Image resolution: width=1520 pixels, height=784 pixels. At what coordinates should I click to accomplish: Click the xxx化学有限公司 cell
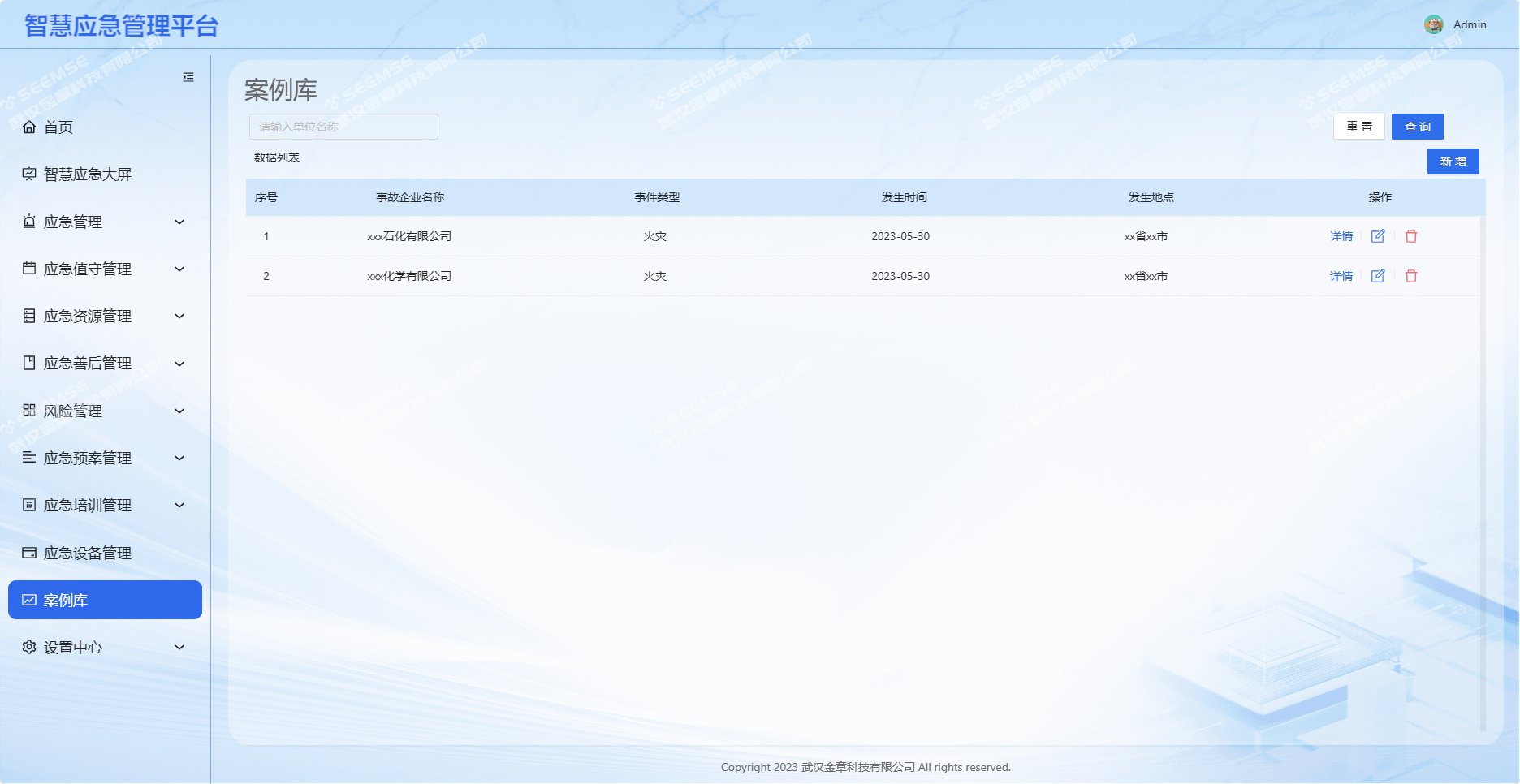pyautogui.click(x=409, y=276)
